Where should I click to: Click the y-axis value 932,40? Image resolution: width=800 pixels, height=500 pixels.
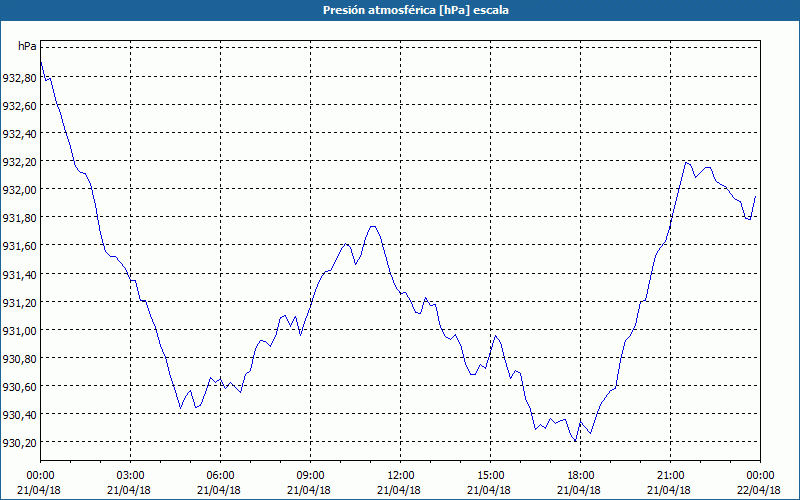pos(19,134)
